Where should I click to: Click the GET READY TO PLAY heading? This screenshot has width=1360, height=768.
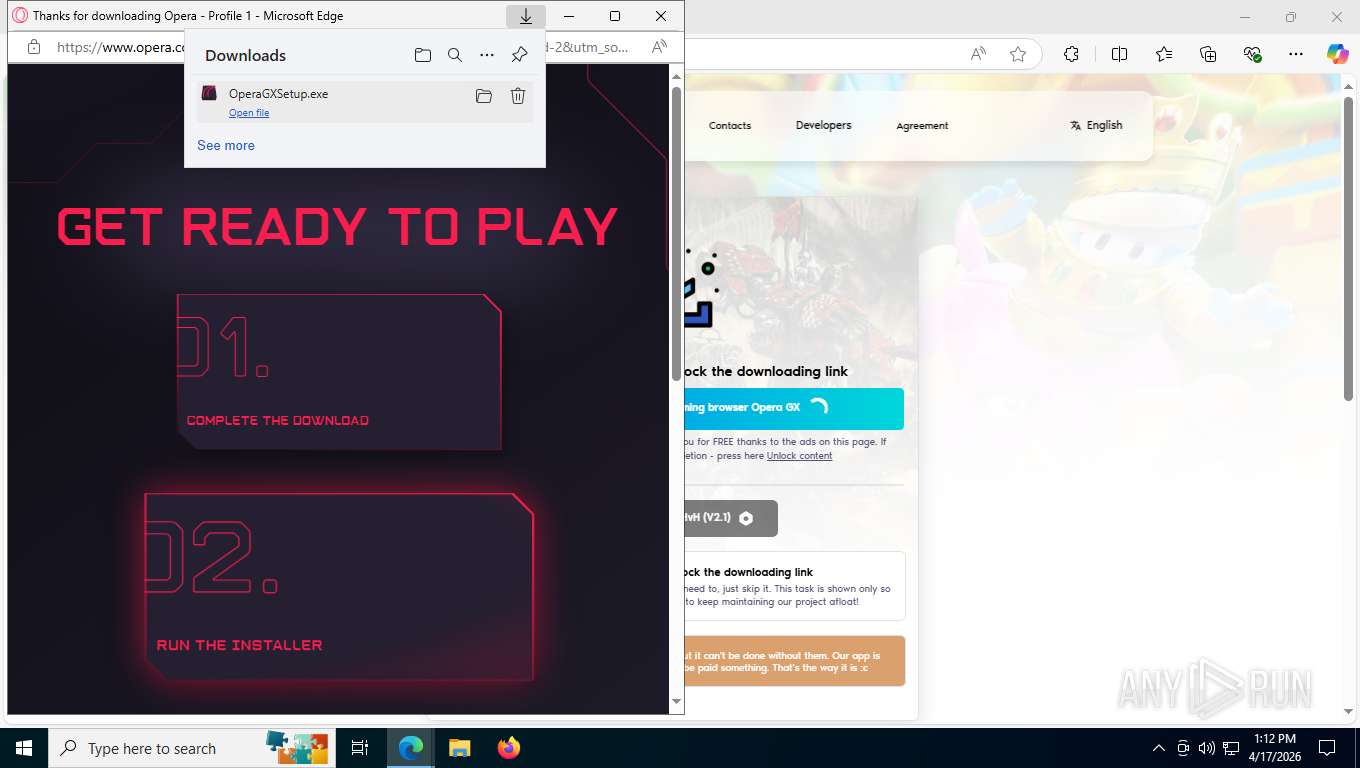(338, 227)
